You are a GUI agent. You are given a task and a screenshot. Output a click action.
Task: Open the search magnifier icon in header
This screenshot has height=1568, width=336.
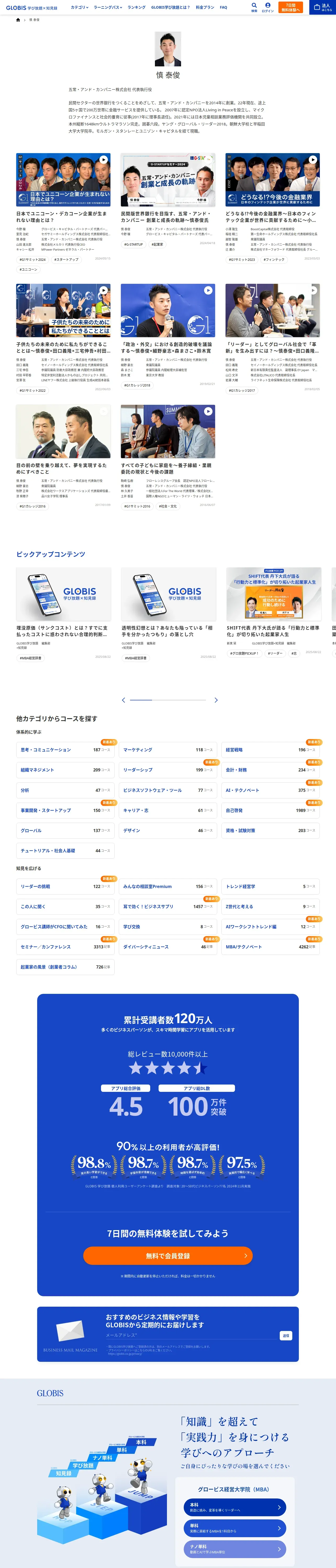pyautogui.click(x=254, y=5)
